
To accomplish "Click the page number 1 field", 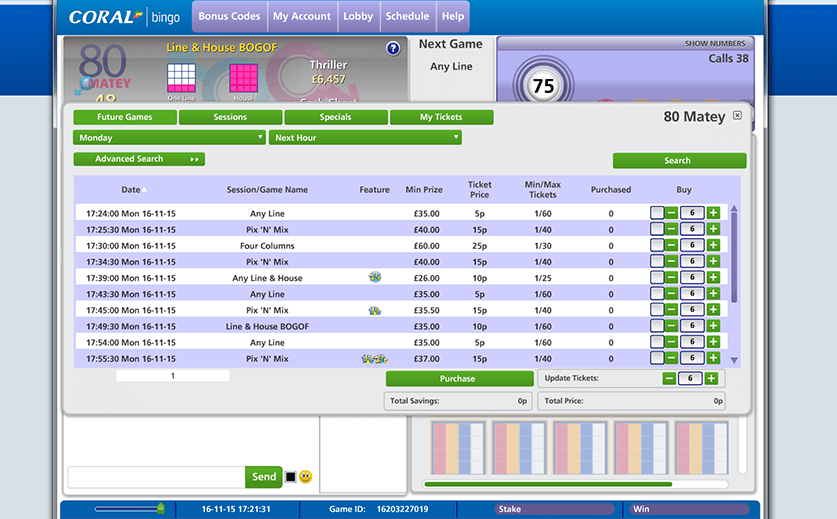I will pyautogui.click(x=172, y=376).
